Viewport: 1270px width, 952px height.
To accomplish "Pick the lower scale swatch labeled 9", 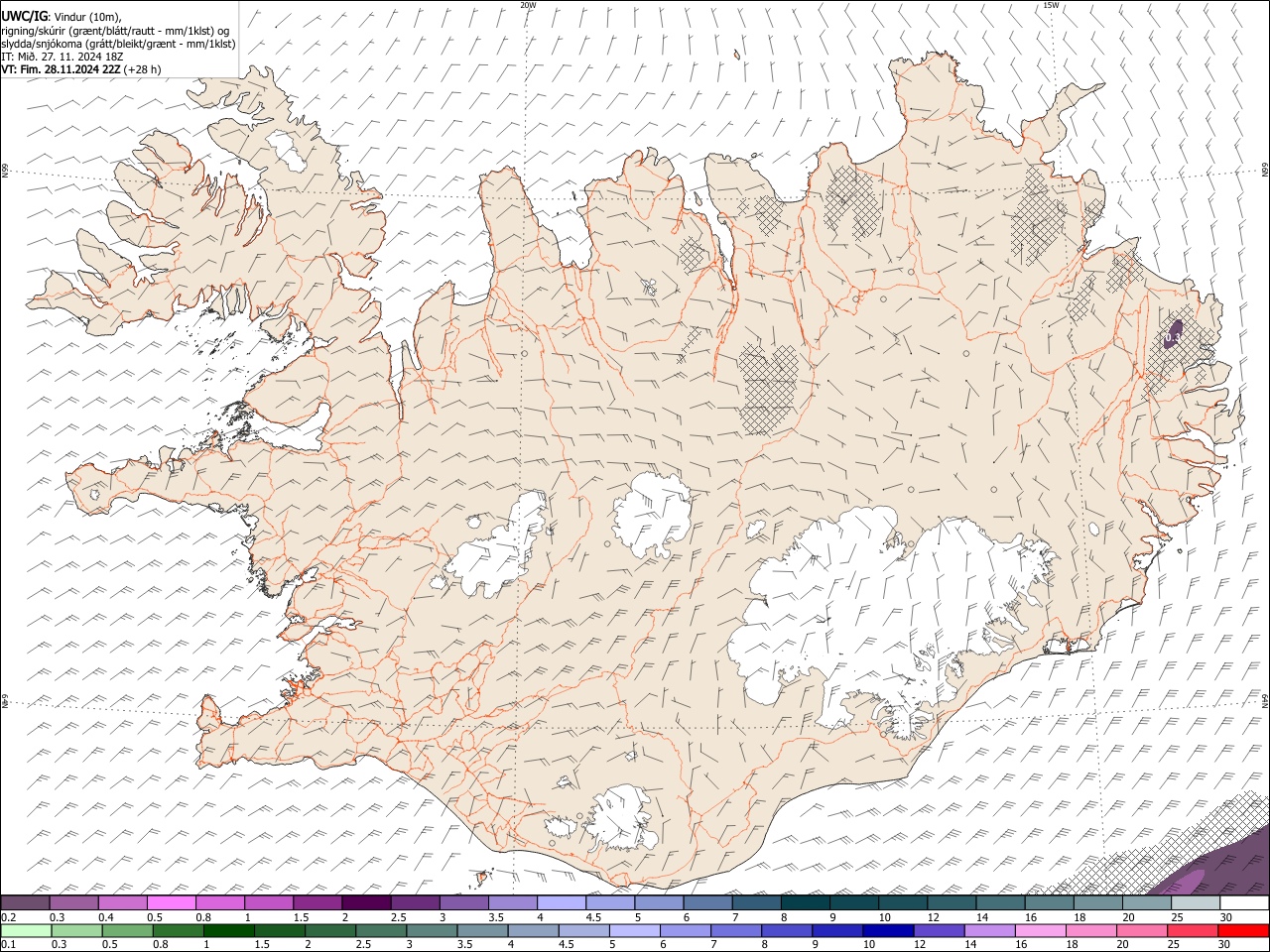I will coord(836,931).
